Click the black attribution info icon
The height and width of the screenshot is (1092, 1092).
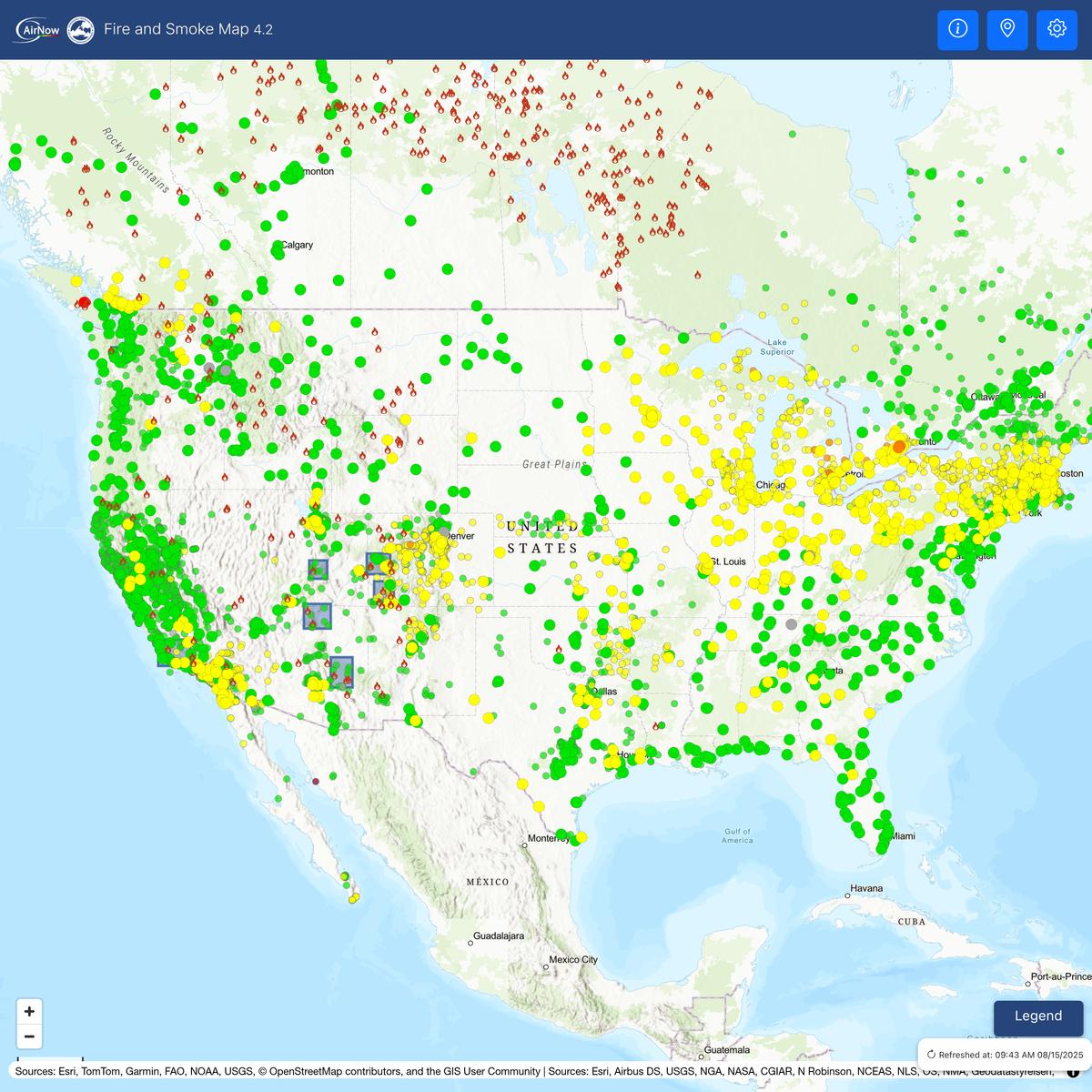(x=1074, y=1071)
